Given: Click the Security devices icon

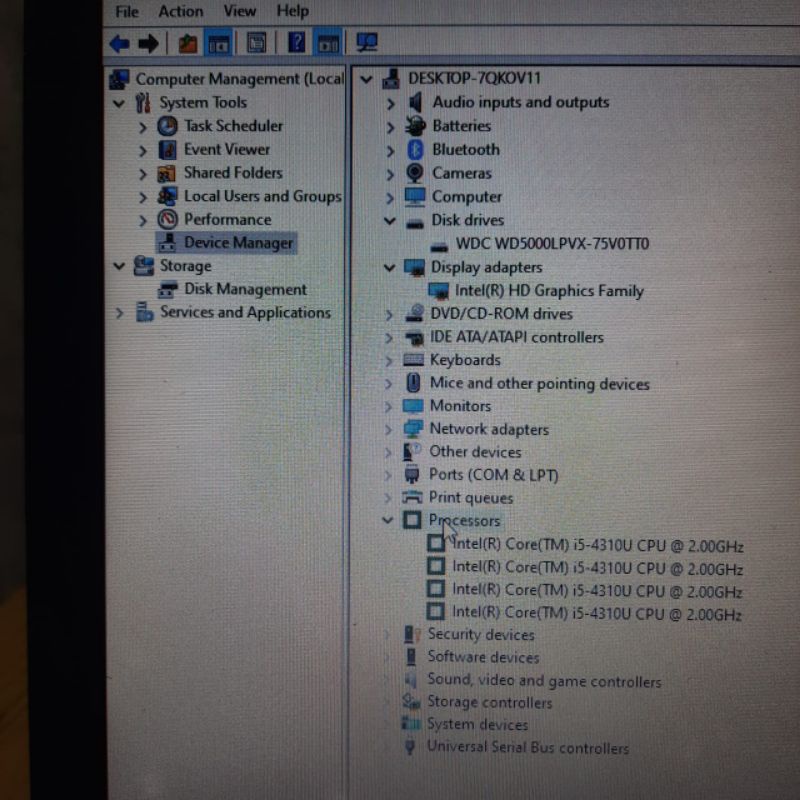Looking at the screenshot, I should [411, 634].
